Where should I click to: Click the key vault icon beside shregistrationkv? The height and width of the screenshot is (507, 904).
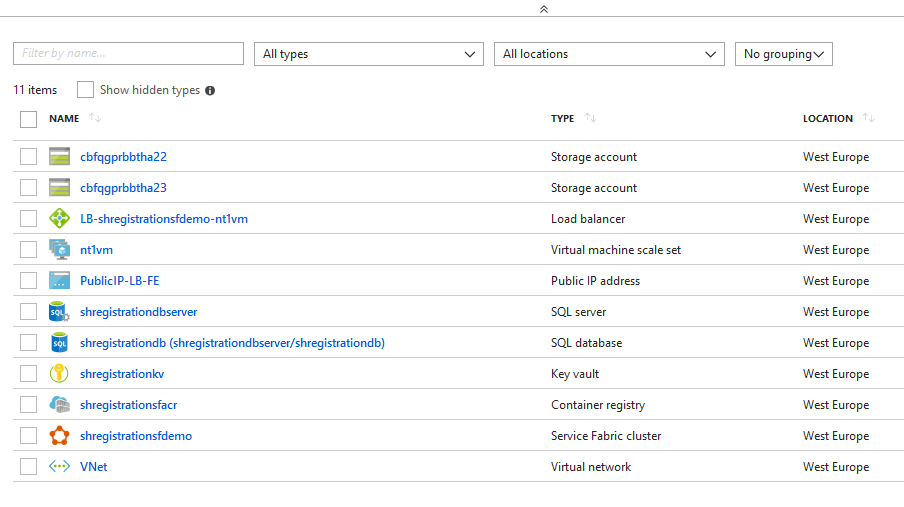(x=59, y=374)
